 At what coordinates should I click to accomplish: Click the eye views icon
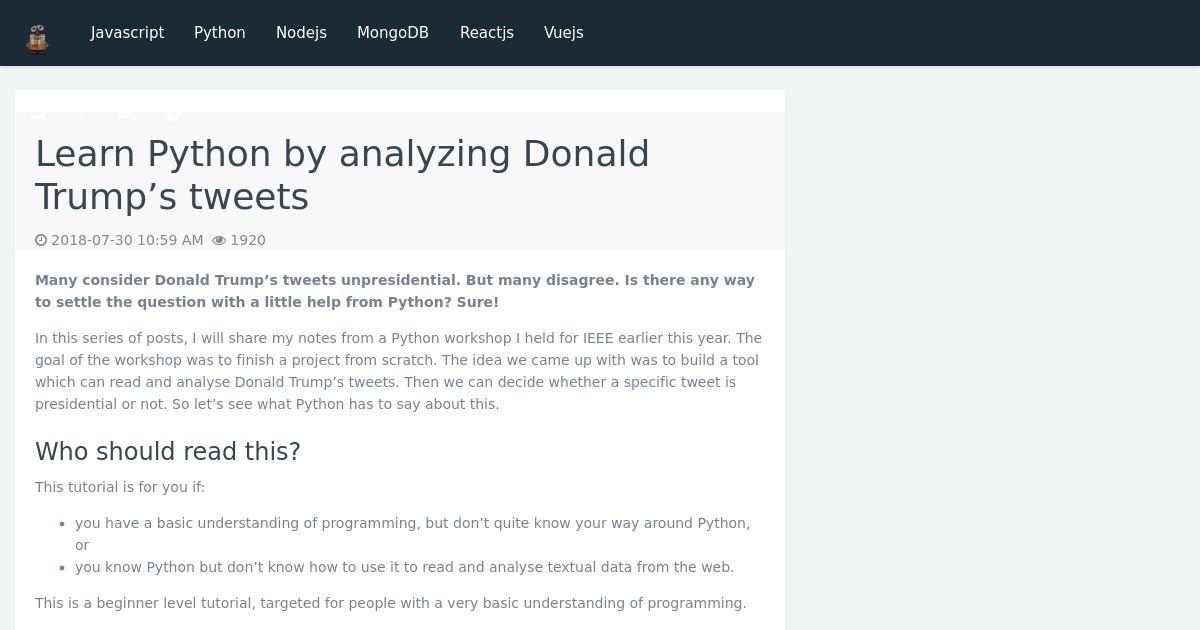(x=219, y=240)
